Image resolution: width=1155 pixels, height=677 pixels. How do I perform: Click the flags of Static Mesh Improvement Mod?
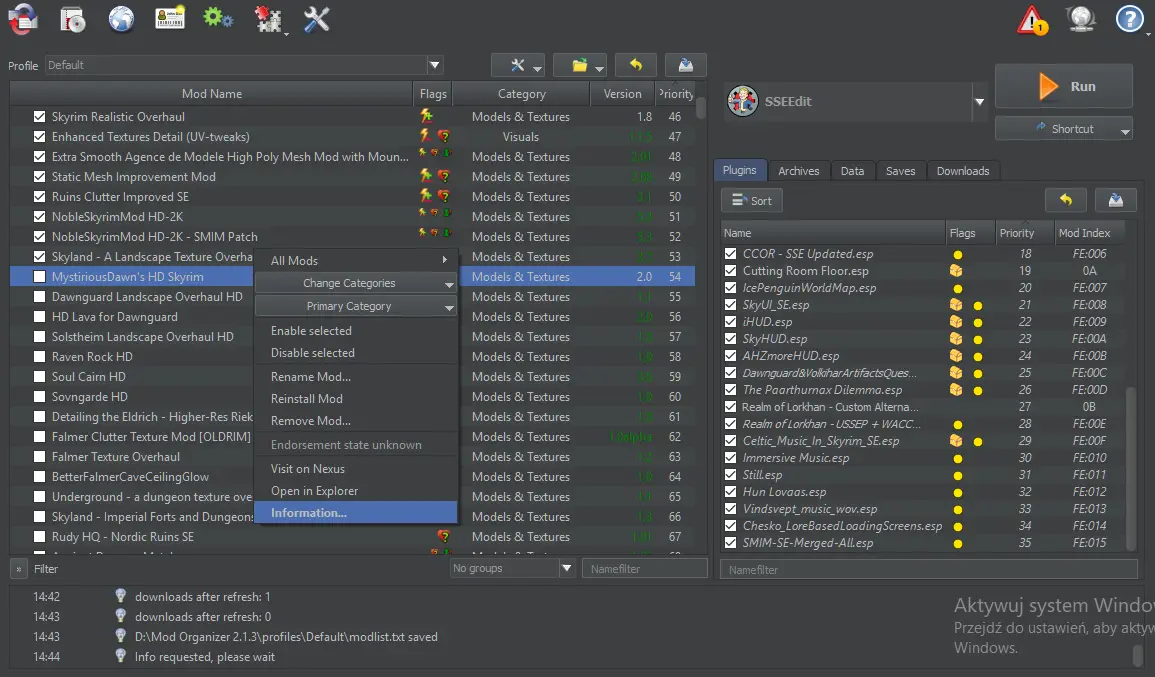point(435,176)
